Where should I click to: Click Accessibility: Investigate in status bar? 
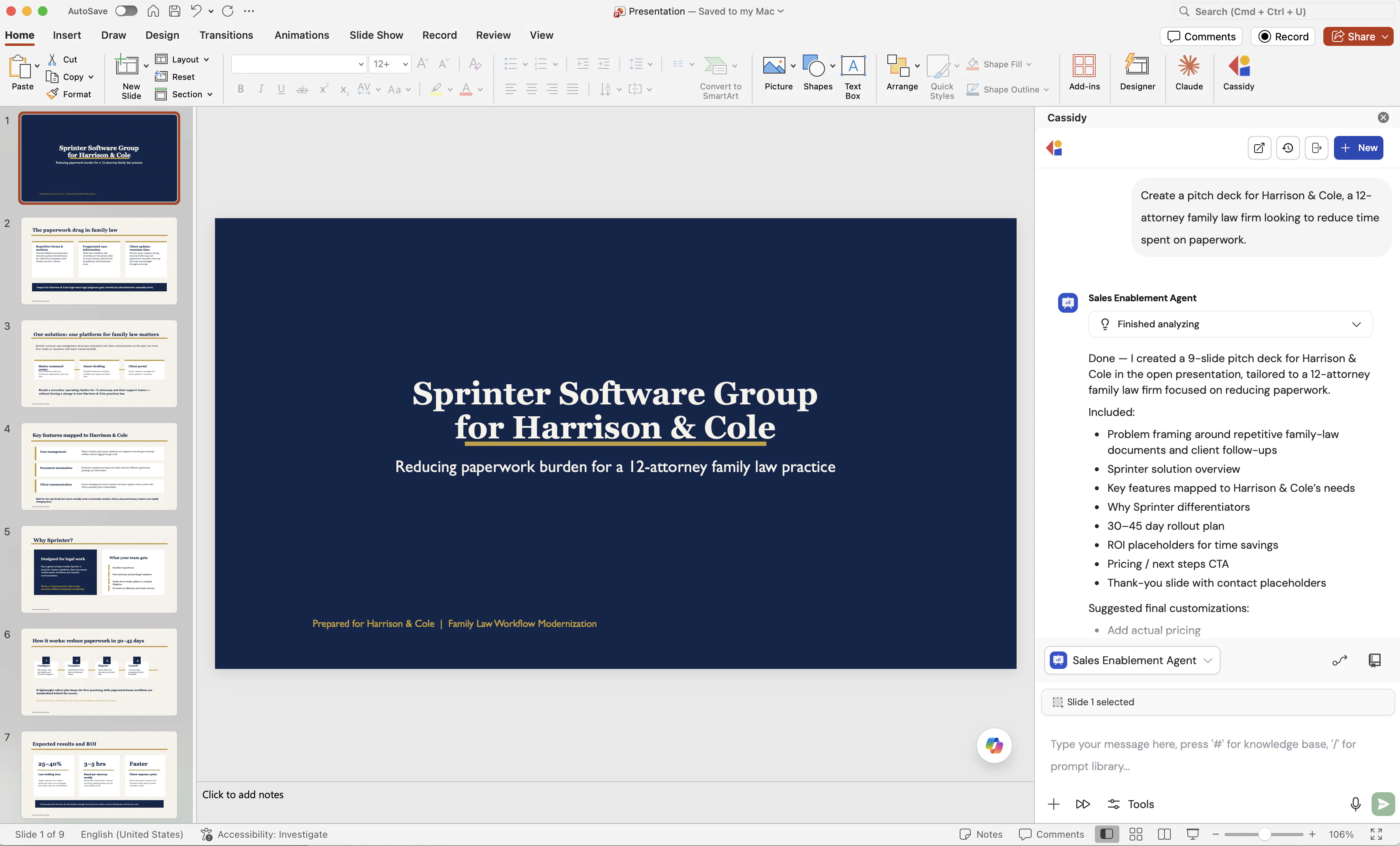[264, 834]
